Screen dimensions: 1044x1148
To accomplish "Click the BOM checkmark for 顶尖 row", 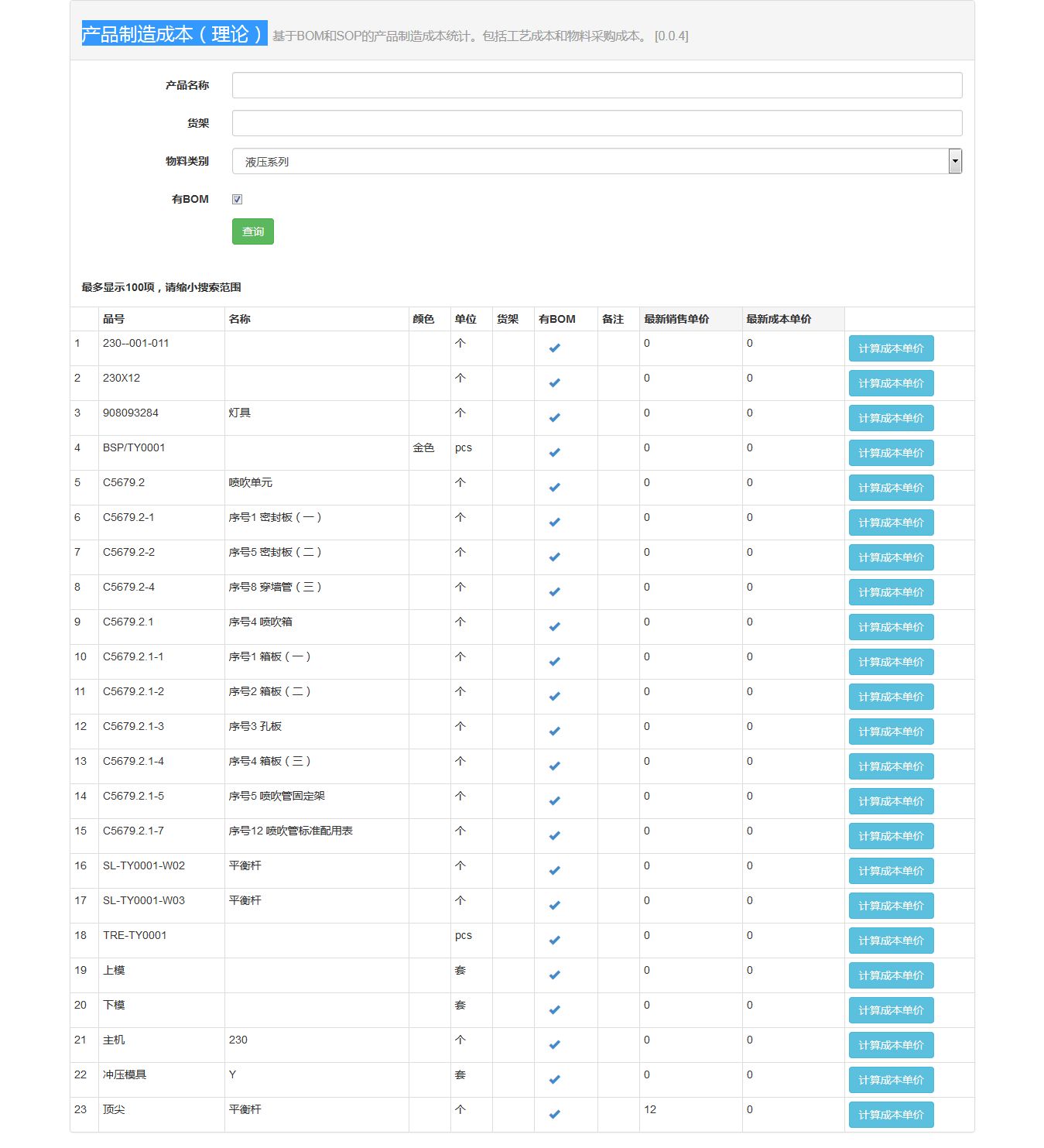I will pos(554,1115).
